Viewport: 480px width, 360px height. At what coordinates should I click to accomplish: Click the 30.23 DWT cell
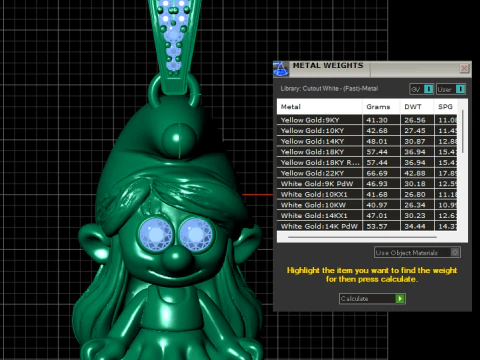[x=418, y=216]
